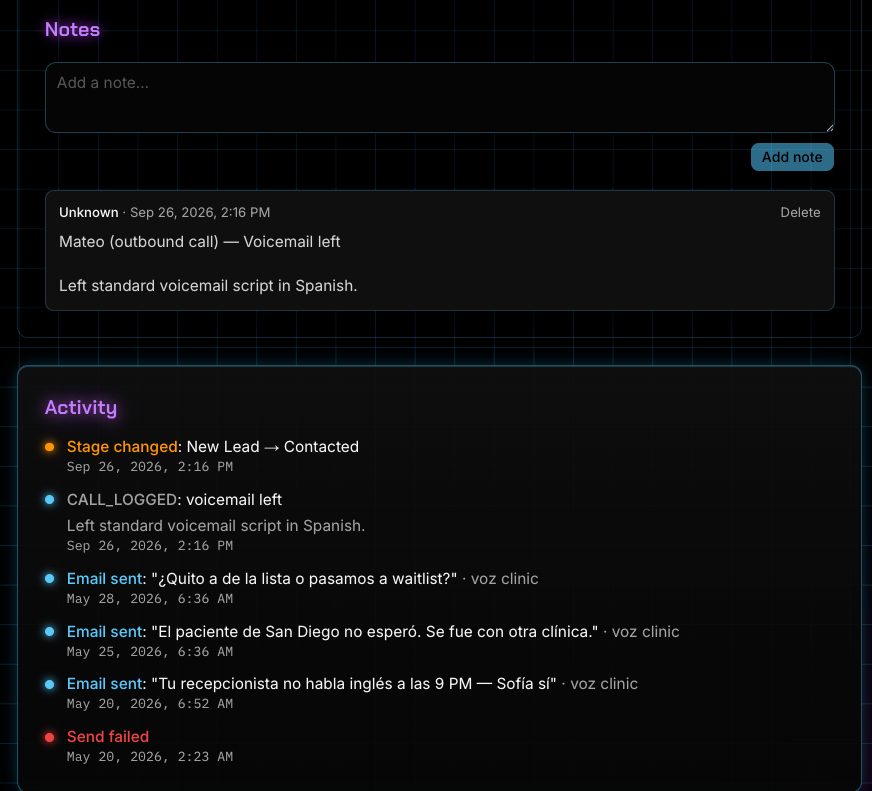Click 'Stage changed' activity label
Image resolution: width=872 pixels, height=791 pixels.
click(x=122, y=447)
